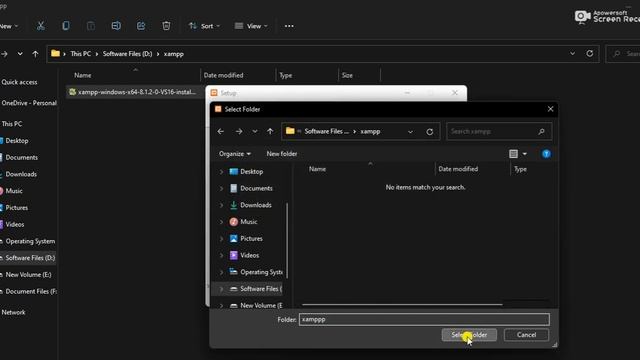
Task: Select Pictures in the dialog tree
Action: click(x=251, y=238)
